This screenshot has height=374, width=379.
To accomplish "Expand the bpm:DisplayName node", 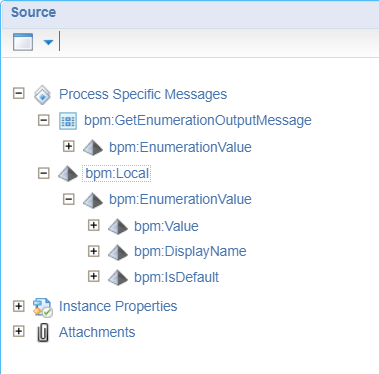I will [x=94, y=251].
